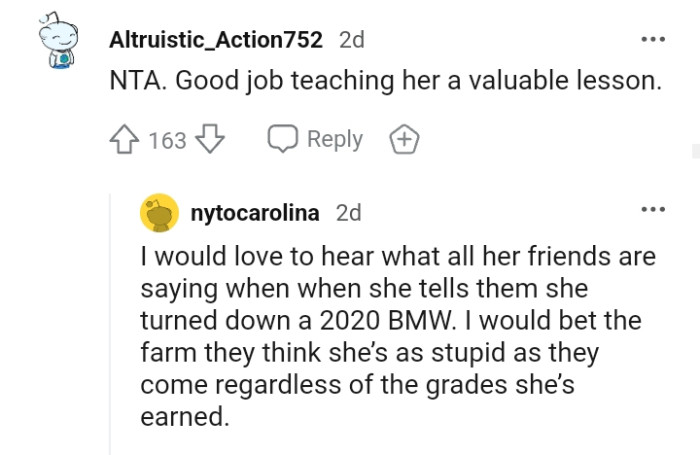
Task: Open more options for Altruistic_Action752's comment
Action: click(653, 39)
